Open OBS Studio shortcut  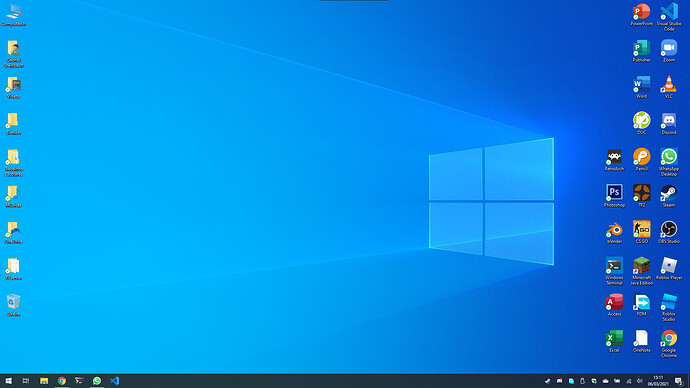coord(668,232)
